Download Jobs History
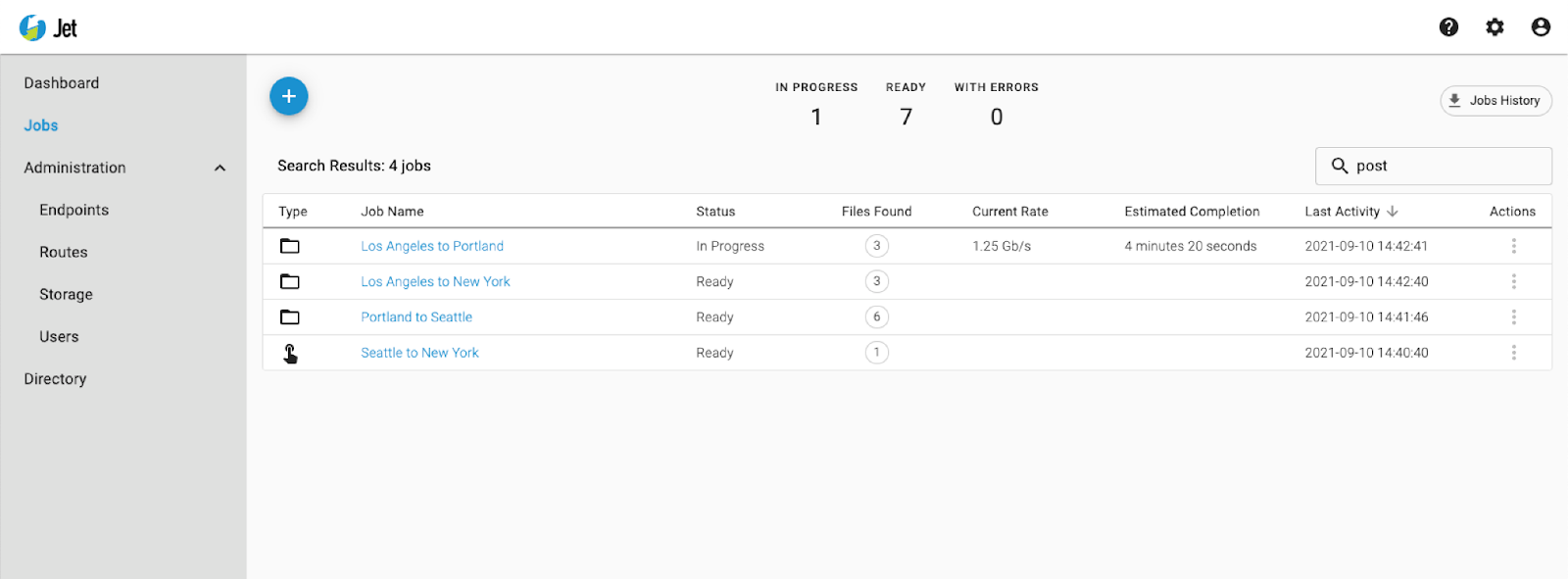This screenshot has height=579, width=1568. pos(1495,101)
